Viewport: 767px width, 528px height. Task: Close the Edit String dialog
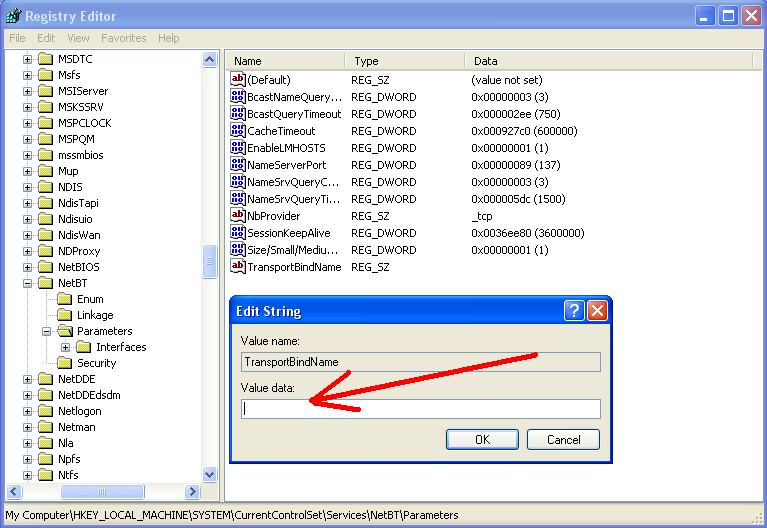[597, 311]
